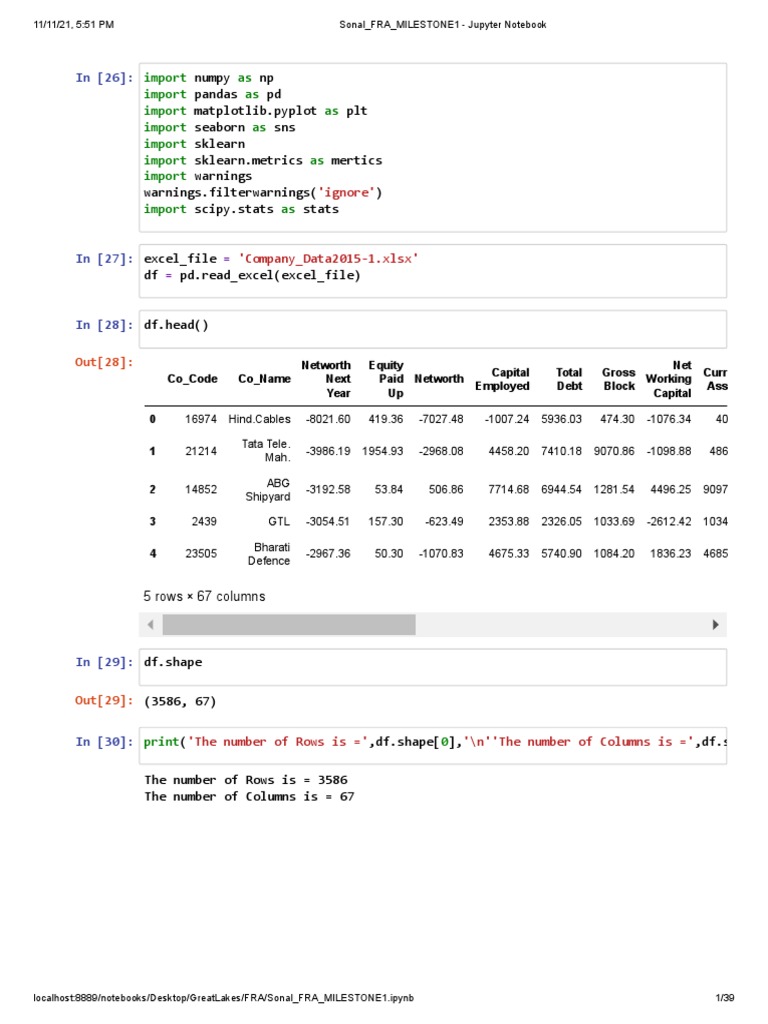This screenshot has height=1024, width=768.
Task: Click the Co_Code column header
Action: [192, 379]
